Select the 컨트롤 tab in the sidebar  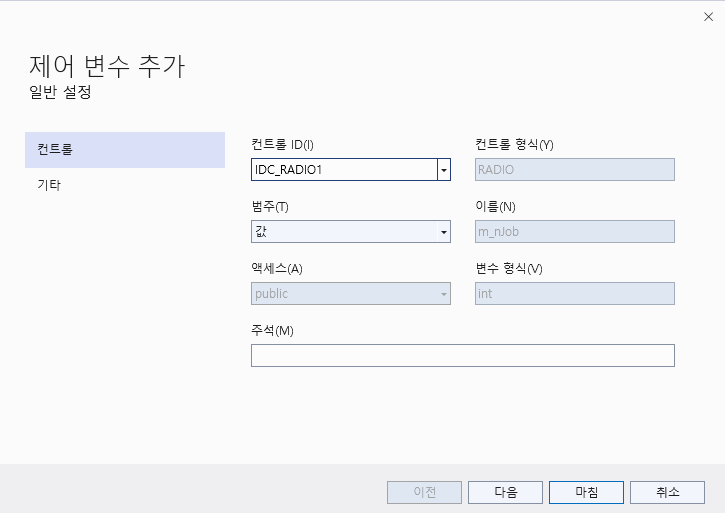pyautogui.click(x=125, y=149)
